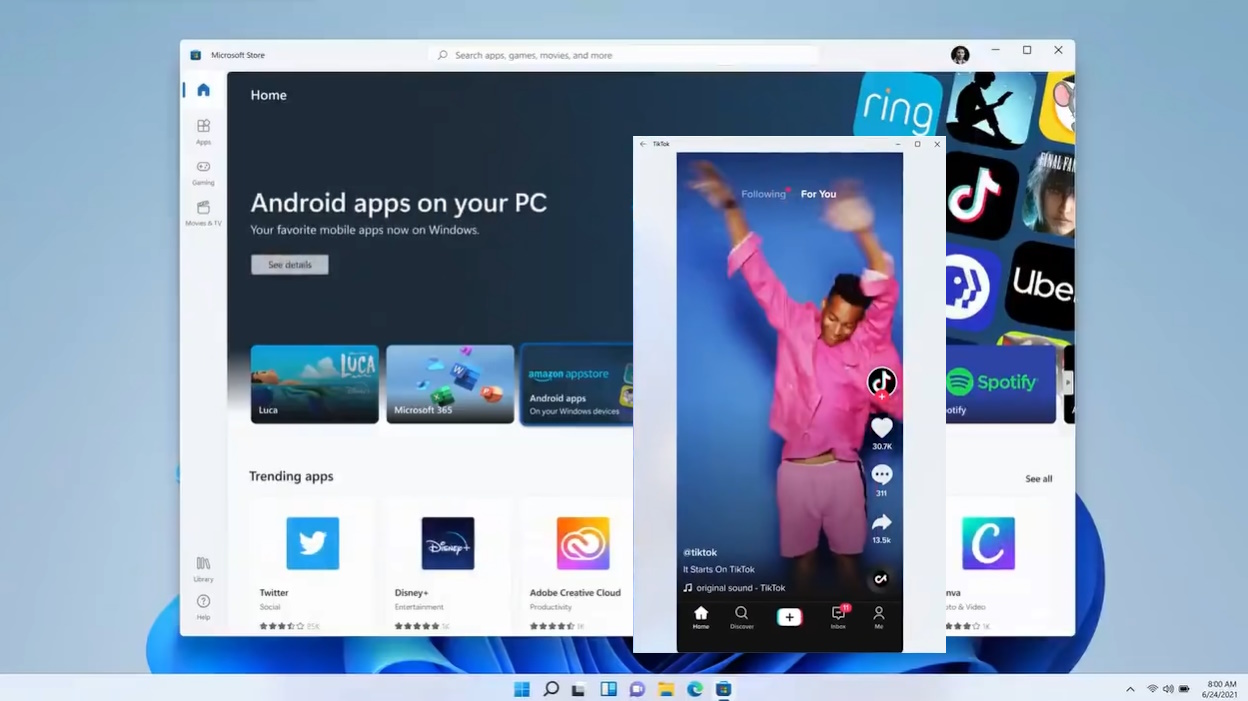
Task: Click the Microsoft Store search box
Action: (x=624, y=55)
